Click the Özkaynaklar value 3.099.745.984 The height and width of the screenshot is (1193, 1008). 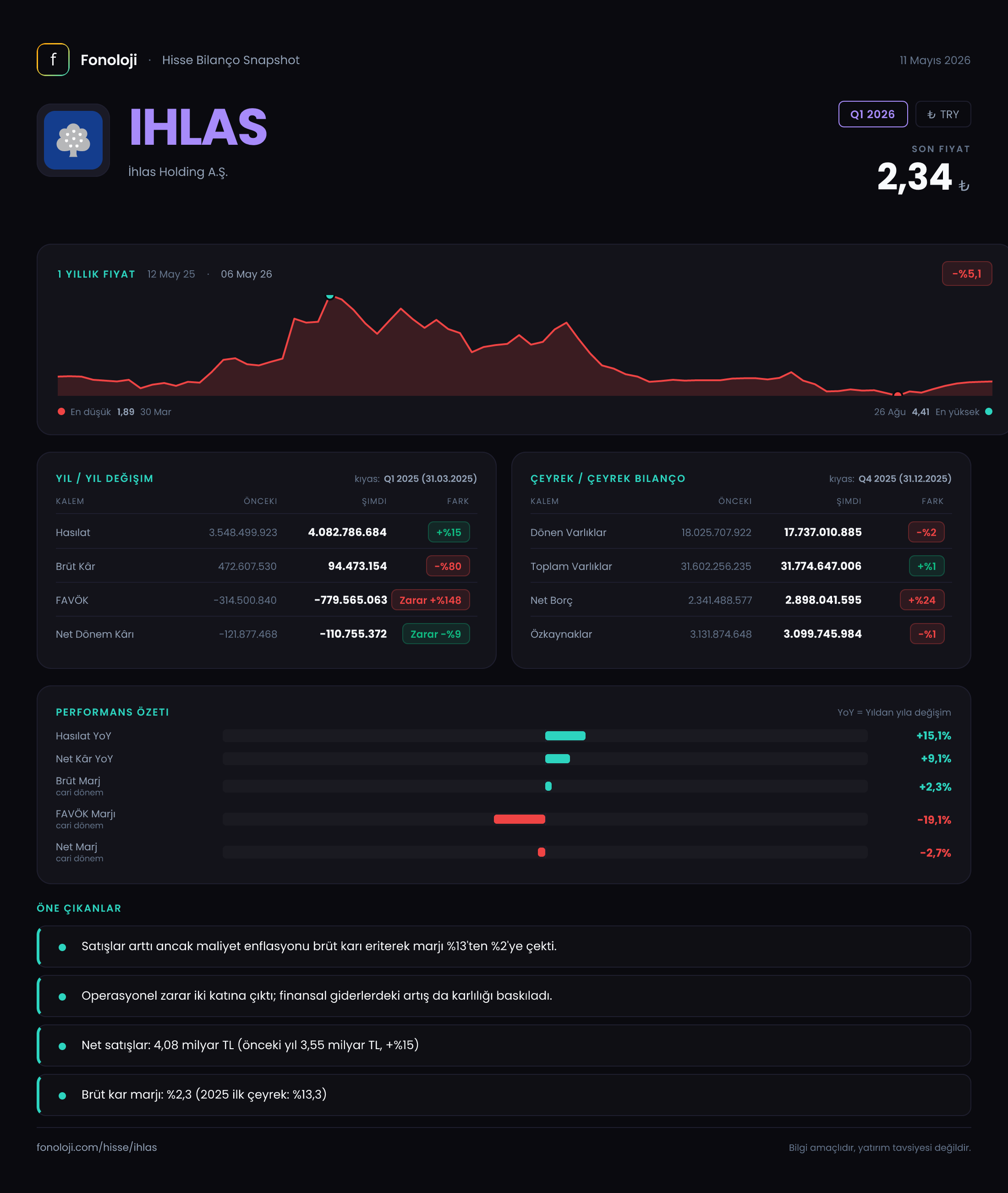click(x=822, y=634)
